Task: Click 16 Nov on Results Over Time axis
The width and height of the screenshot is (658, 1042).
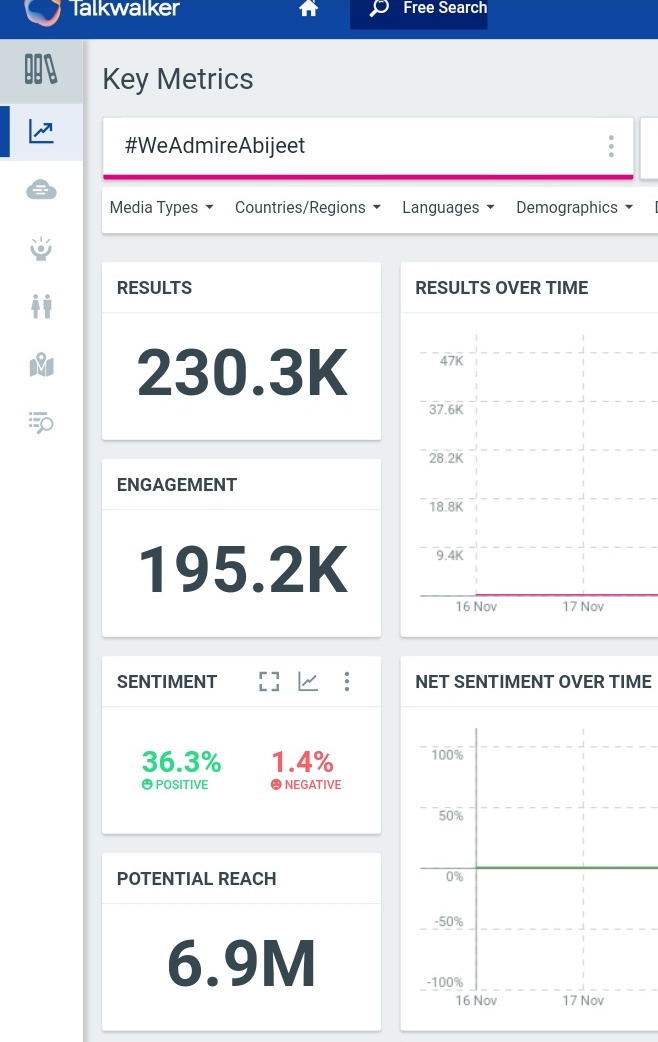Action: [476, 606]
